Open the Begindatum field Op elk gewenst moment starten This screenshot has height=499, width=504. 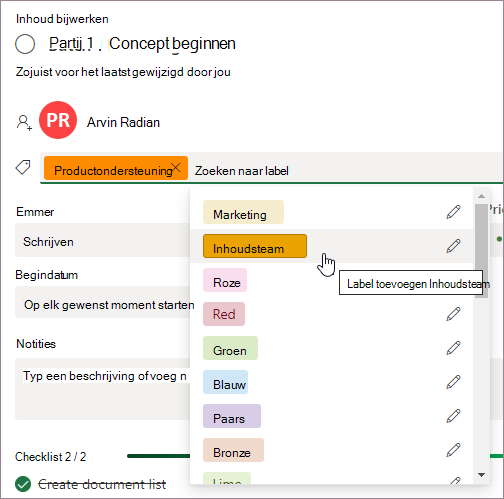102,303
